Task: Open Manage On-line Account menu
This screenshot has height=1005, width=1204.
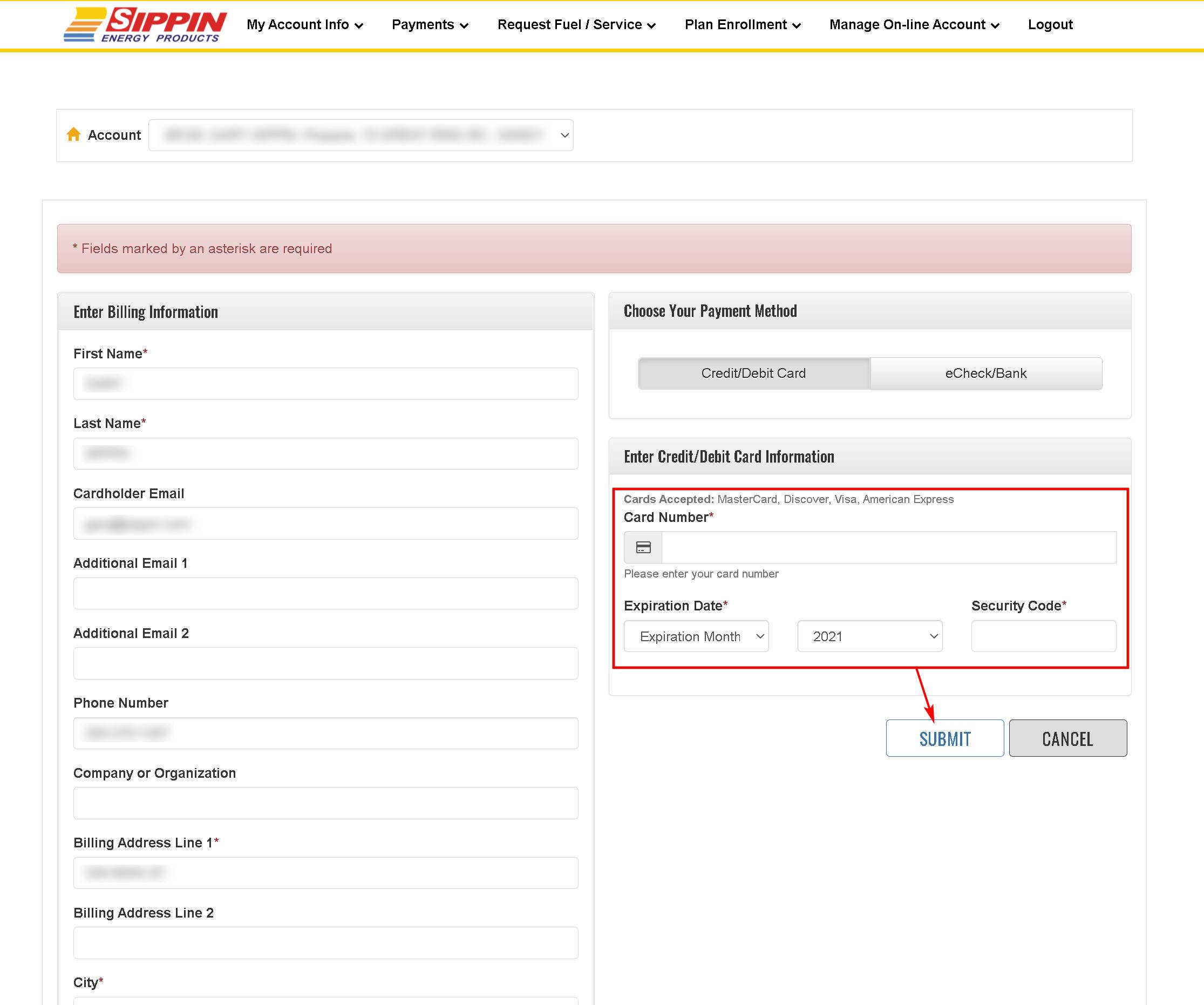Action: coord(914,25)
